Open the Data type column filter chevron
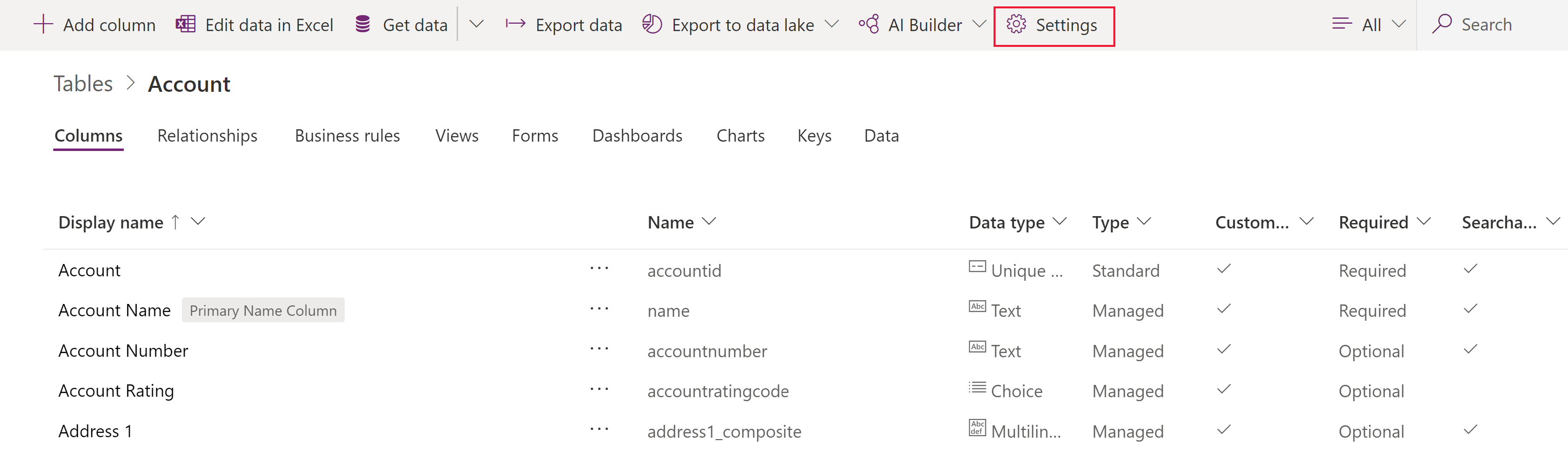 (1060, 222)
